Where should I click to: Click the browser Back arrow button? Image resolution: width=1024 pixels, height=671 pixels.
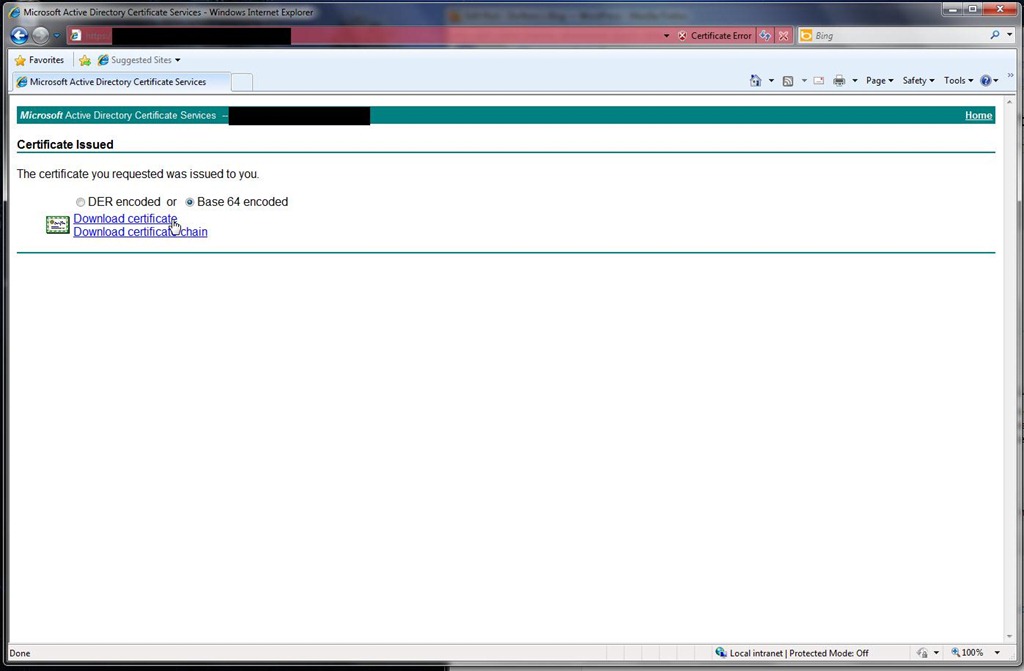coord(19,36)
